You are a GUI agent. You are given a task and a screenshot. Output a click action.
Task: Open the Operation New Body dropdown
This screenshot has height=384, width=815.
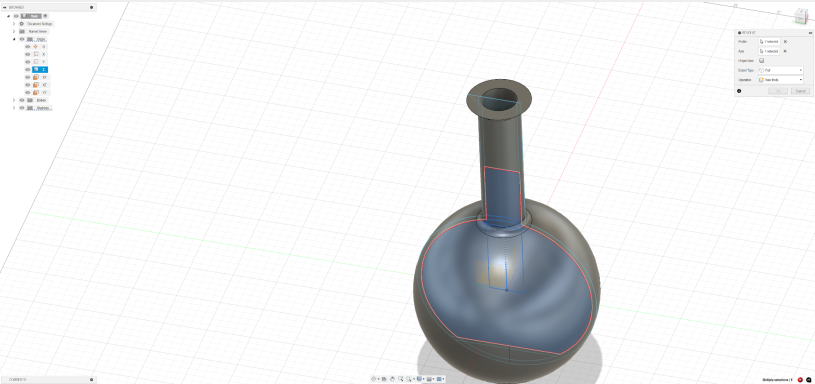(x=781, y=80)
